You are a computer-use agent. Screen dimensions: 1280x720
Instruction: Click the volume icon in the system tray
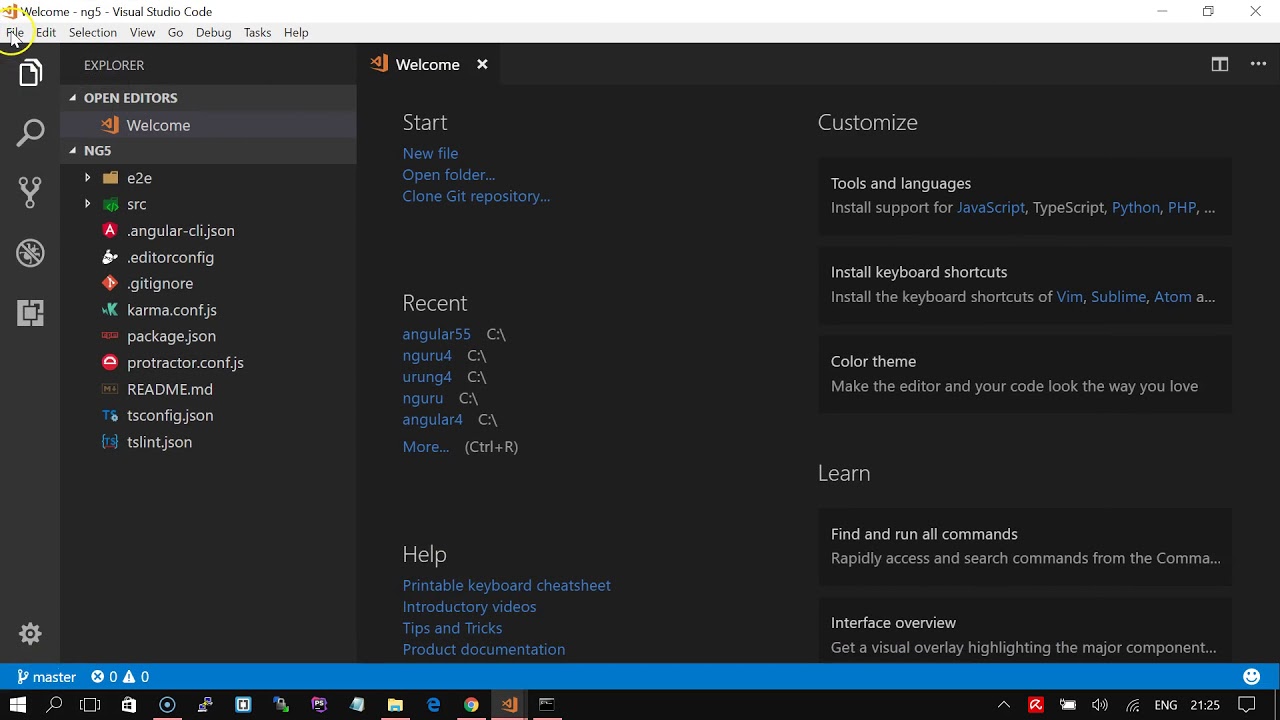pyautogui.click(x=1100, y=705)
